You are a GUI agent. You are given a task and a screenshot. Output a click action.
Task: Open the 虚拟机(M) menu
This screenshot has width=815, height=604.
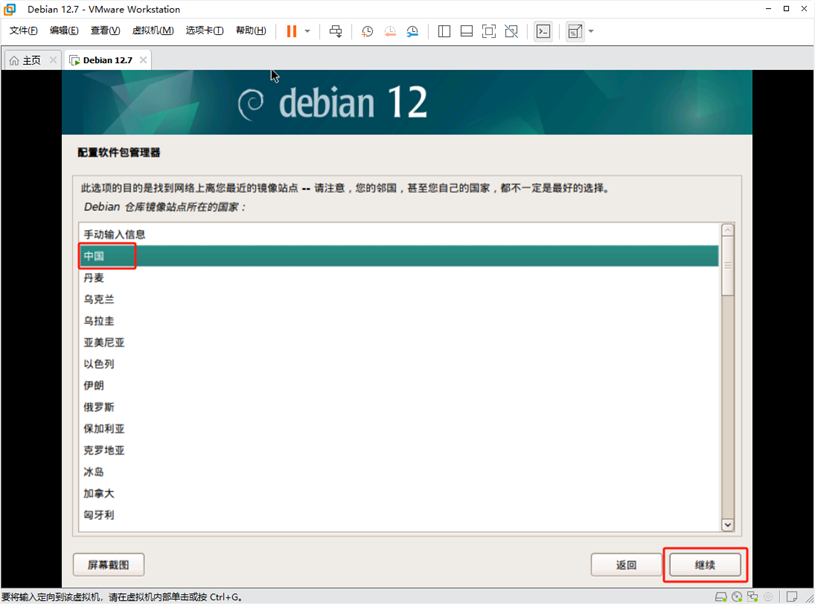pyautogui.click(x=153, y=31)
